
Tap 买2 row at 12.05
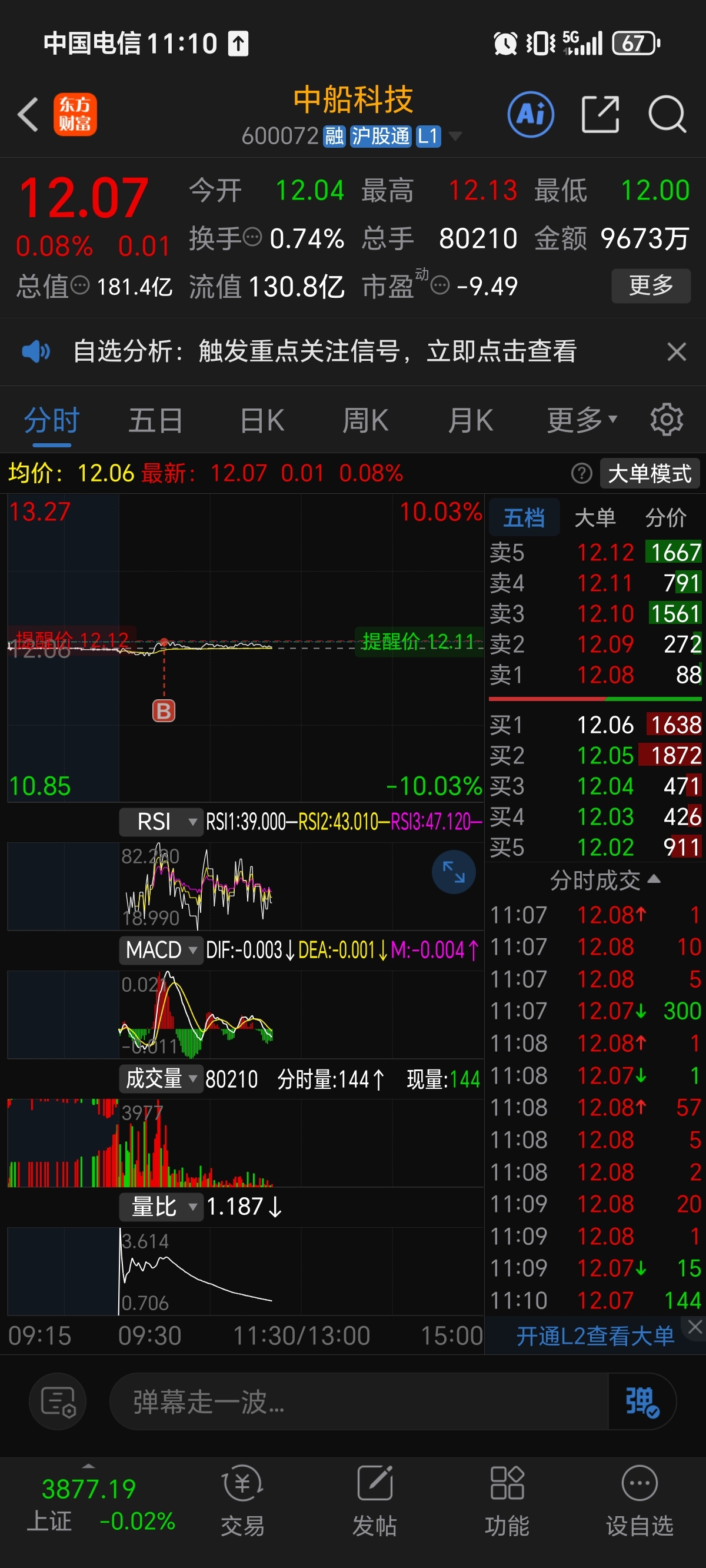pyautogui.click(x=595, y=755)
